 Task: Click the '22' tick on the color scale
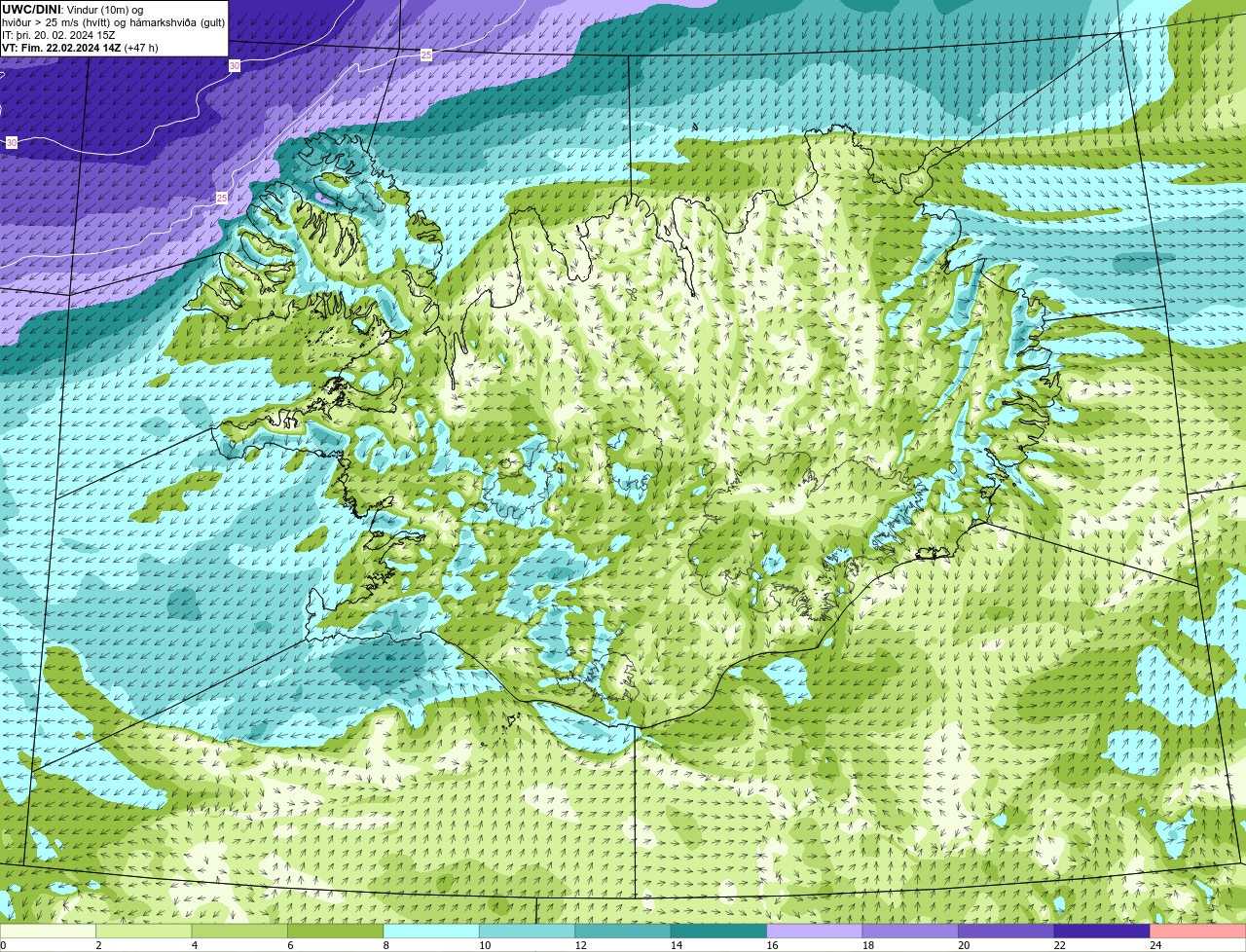tap(1059, 945)
